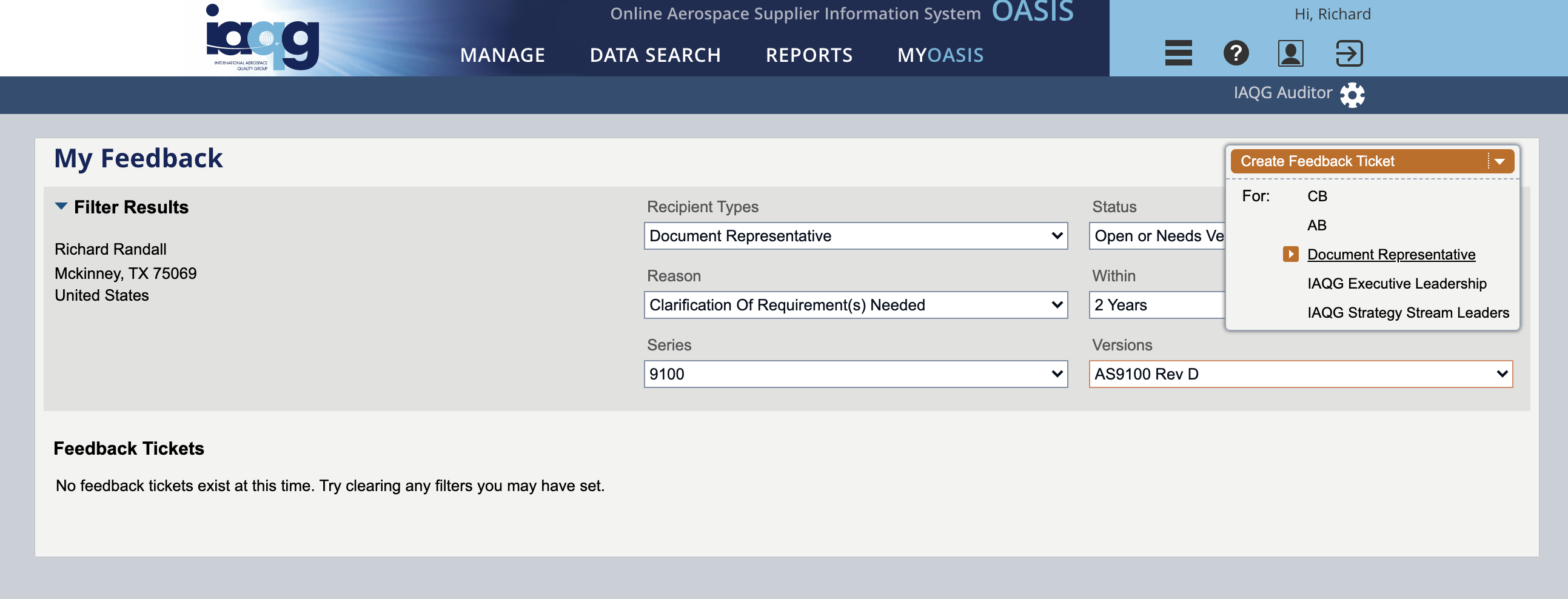
Task: Open the Status dropdown
Action: [1156, 236]
